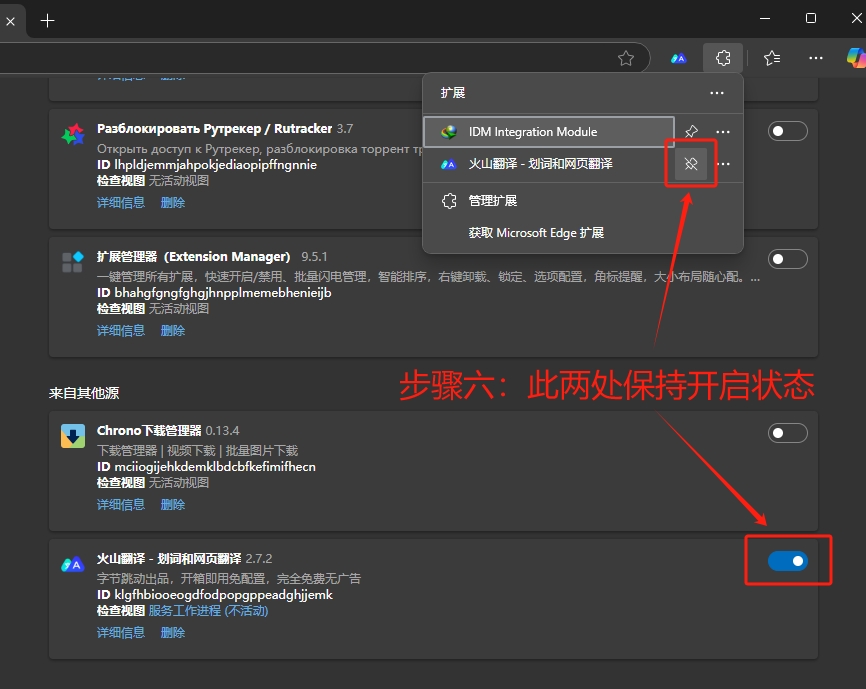The width and height of the screenshot is (866, 689).
Task: Click the ID klgfhbiooeogdfodpopgppeadghjjemk text
Action: click(x=215, y=595)
